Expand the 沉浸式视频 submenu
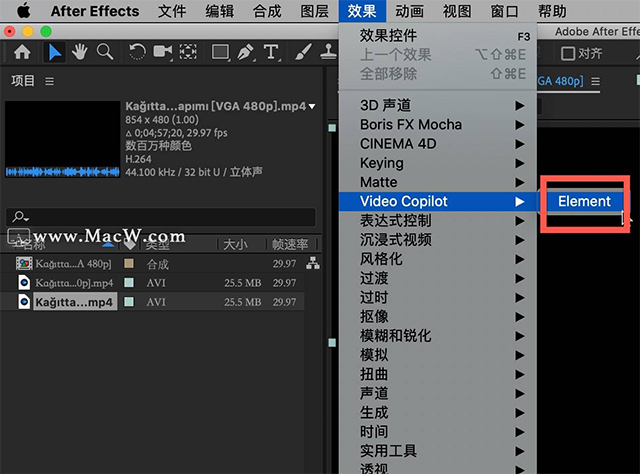 (x=438, y=240)
